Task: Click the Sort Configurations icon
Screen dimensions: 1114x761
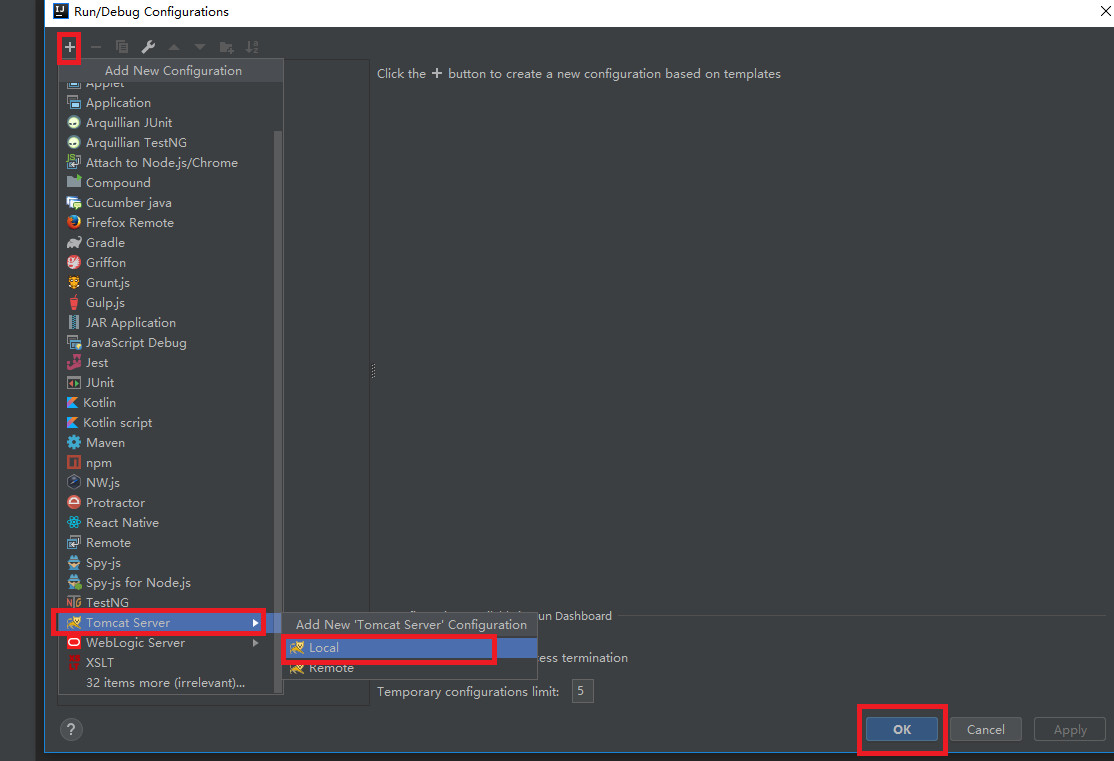Action: 252,47
